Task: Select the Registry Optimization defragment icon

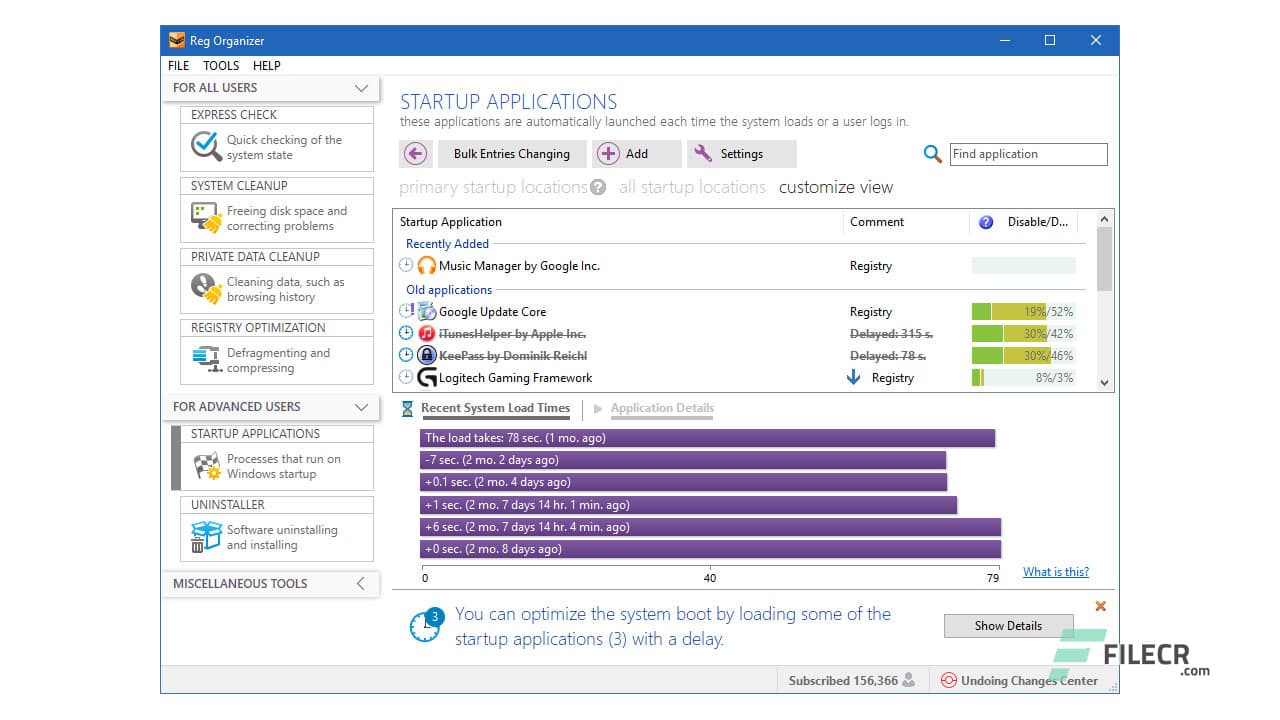Action: click(206, 360)
